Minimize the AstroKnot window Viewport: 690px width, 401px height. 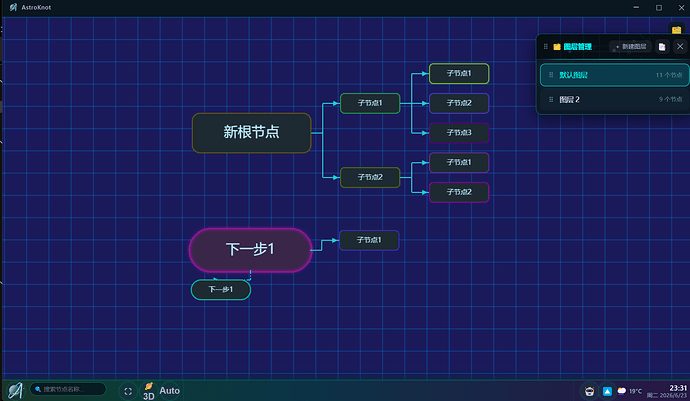(x=636, y=7)
